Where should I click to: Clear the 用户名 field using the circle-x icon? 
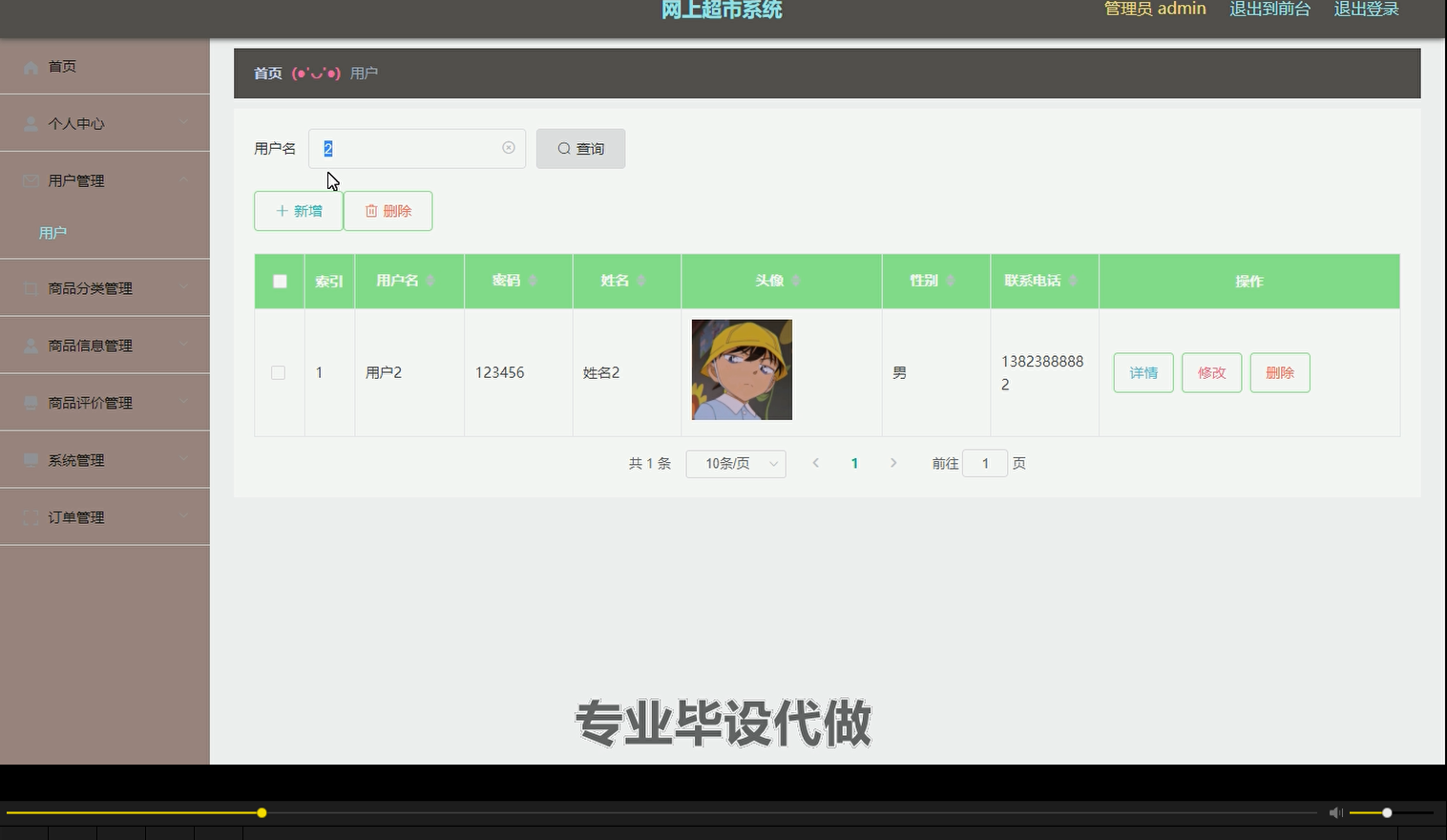[508, 148]
